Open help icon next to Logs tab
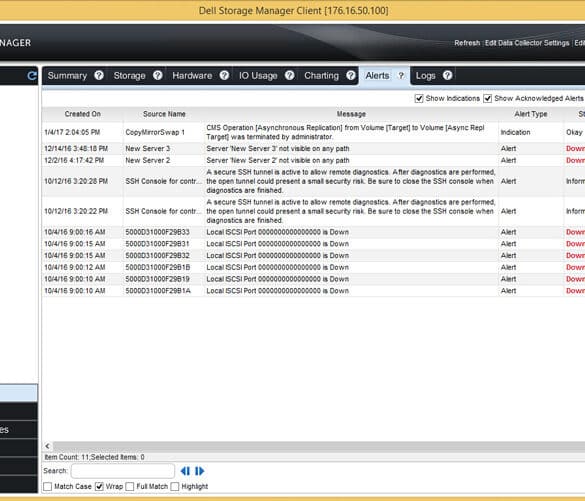This screenshot has height=501, width=585. pos(448,75)
